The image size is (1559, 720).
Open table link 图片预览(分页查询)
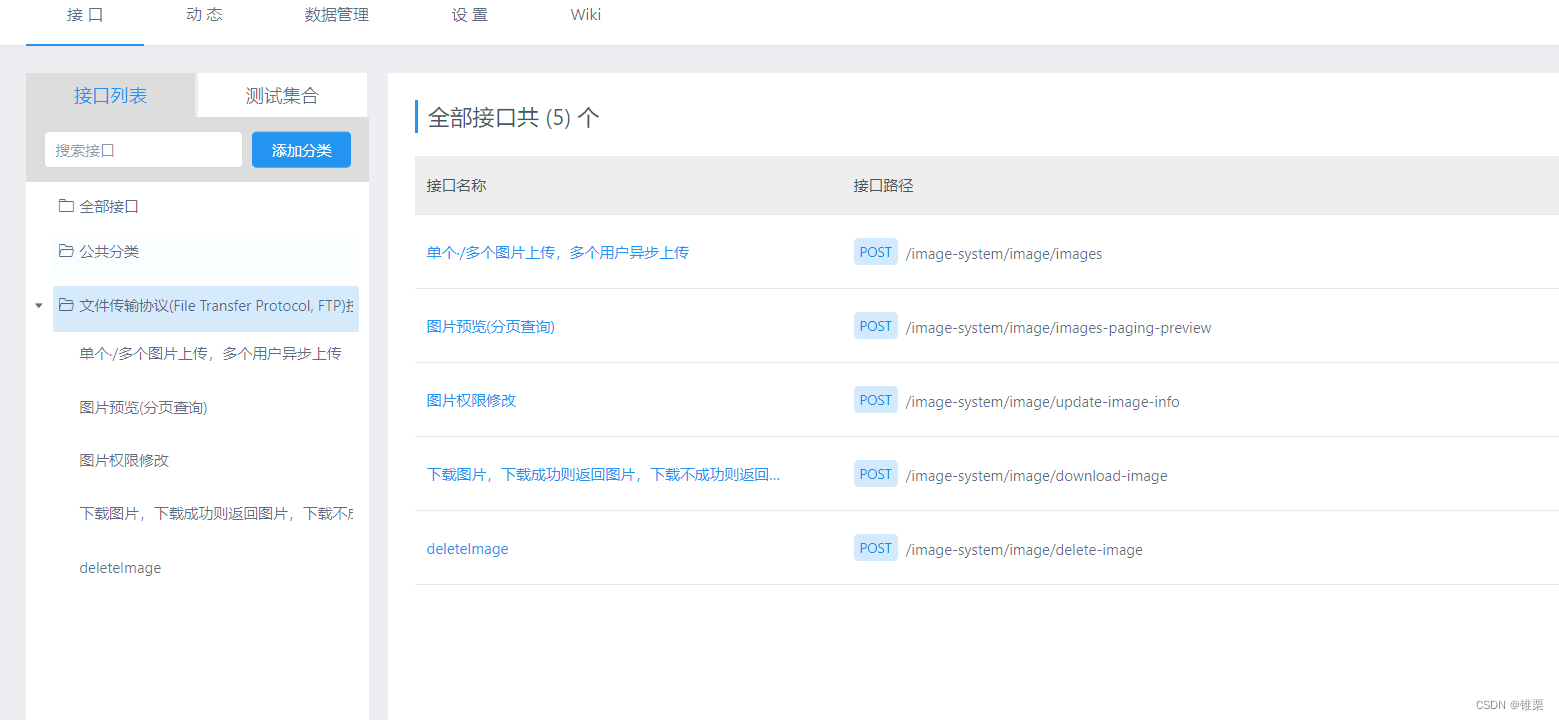(491, 327)
